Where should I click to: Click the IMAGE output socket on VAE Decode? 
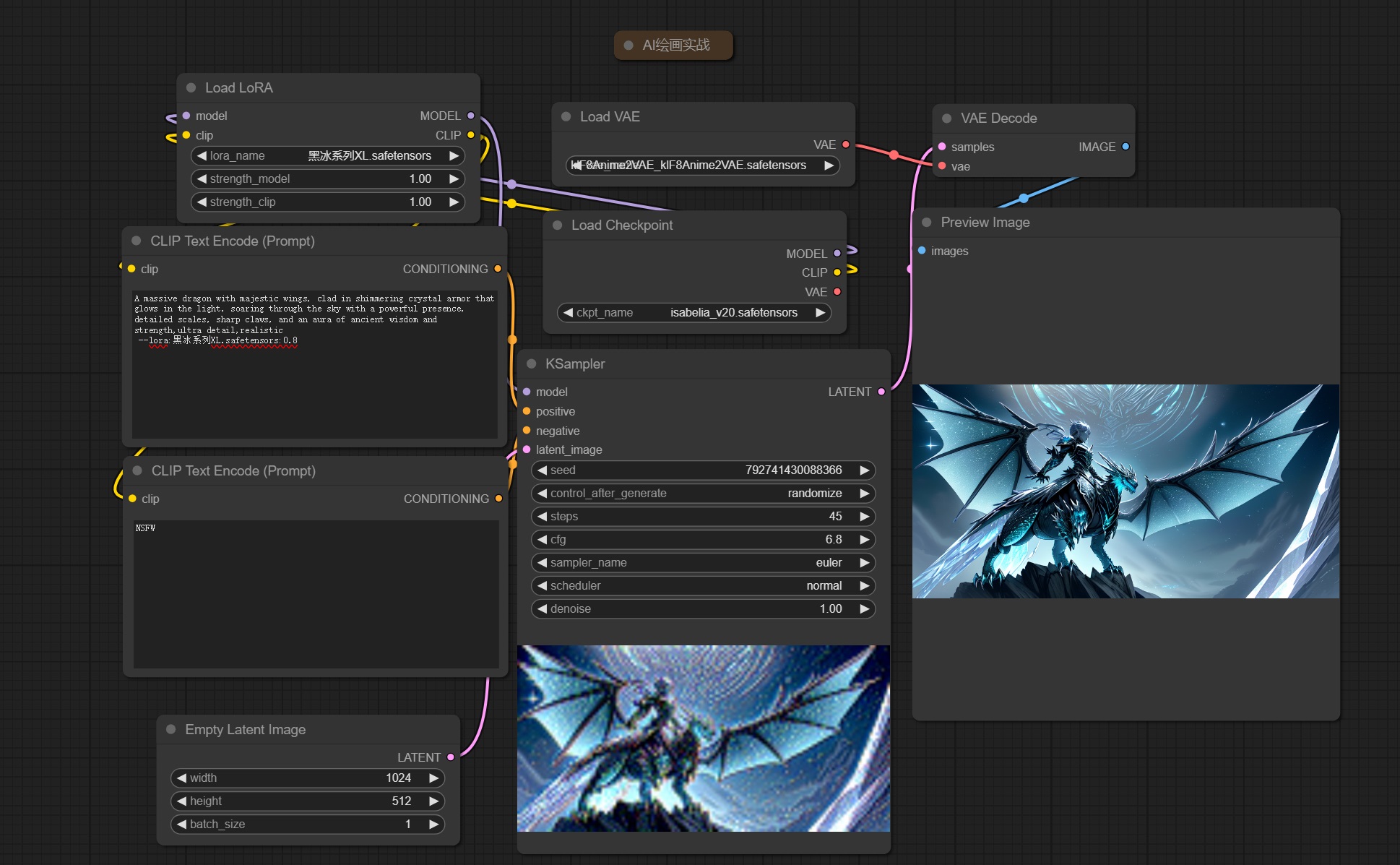pos(1125,147)
